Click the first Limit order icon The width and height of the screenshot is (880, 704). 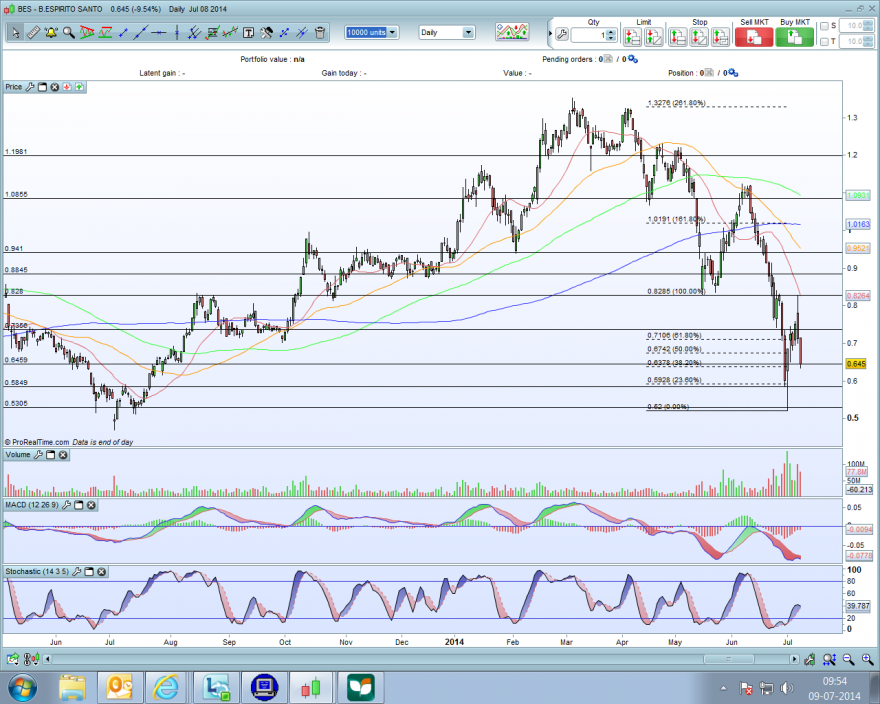[632, 37]
